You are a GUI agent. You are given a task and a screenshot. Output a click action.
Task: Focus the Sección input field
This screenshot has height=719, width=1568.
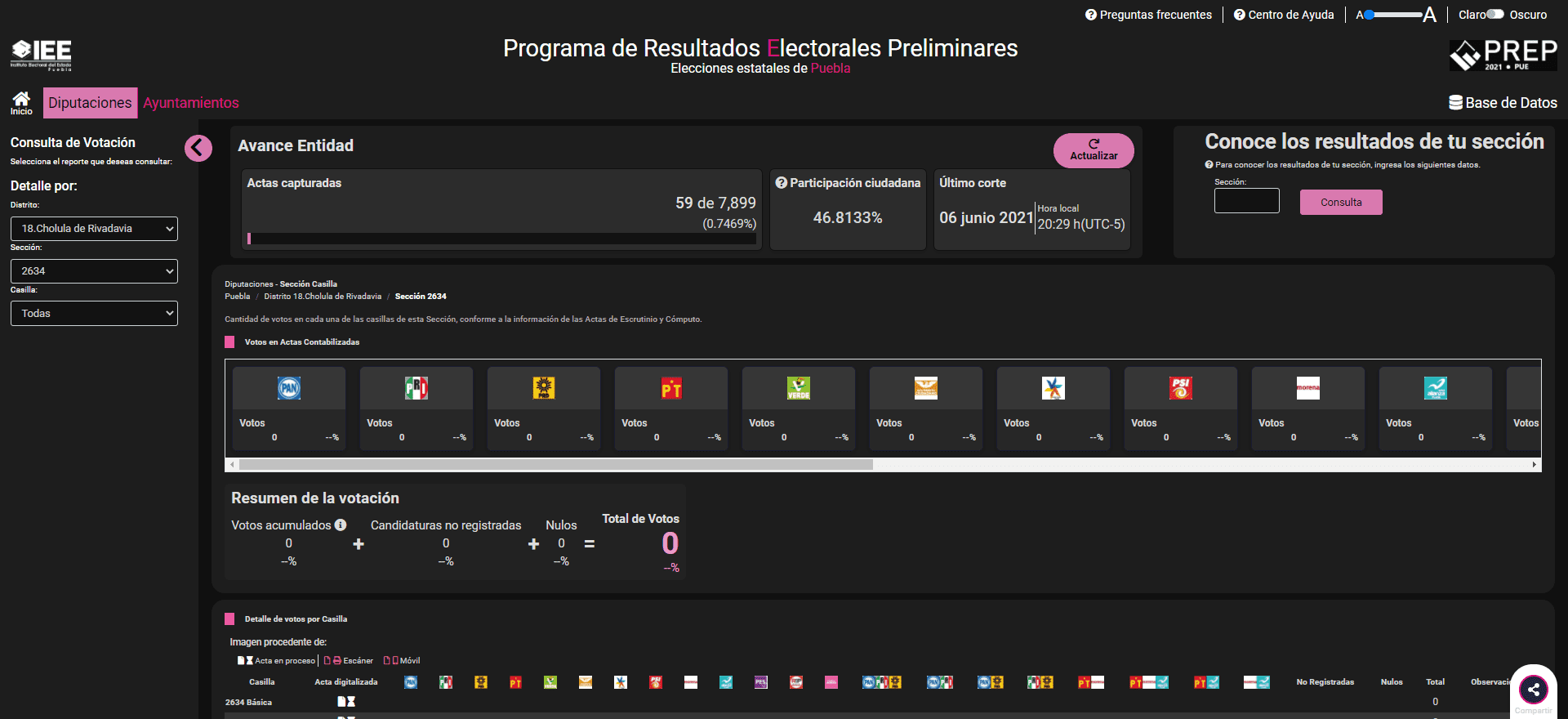pyautogui.click(x=1247, y=201)
